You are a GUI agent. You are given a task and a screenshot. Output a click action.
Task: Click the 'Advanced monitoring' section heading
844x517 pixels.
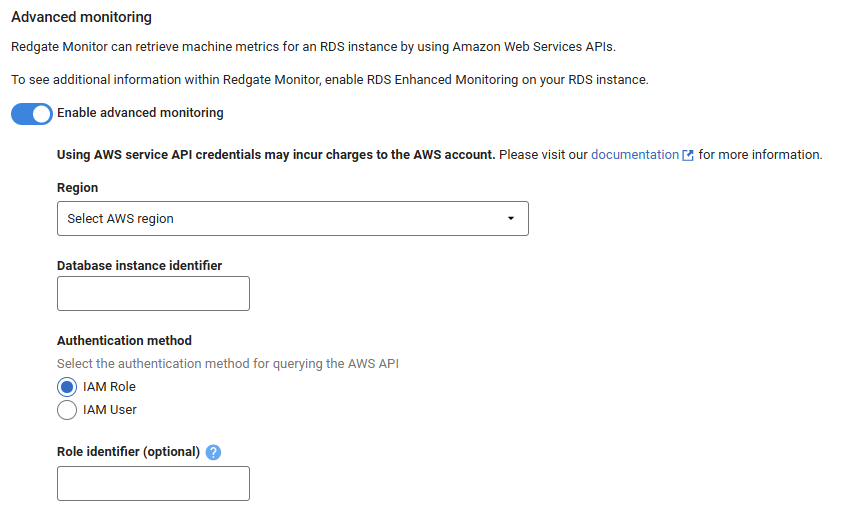click(x=81, y=17)
